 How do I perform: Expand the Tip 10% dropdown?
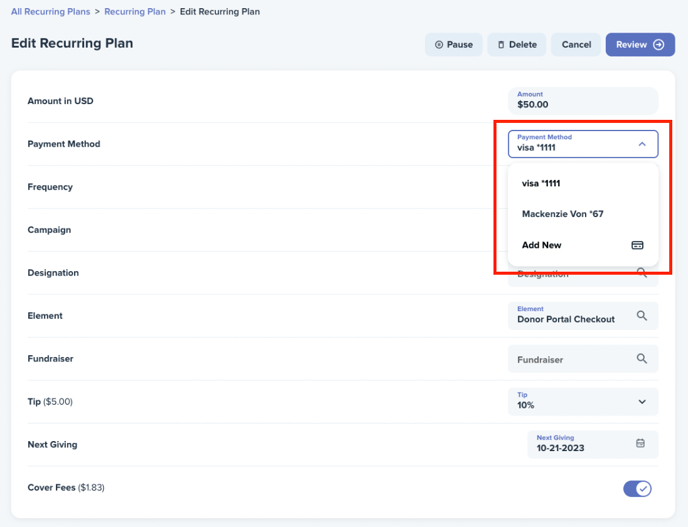coord(583,402)
